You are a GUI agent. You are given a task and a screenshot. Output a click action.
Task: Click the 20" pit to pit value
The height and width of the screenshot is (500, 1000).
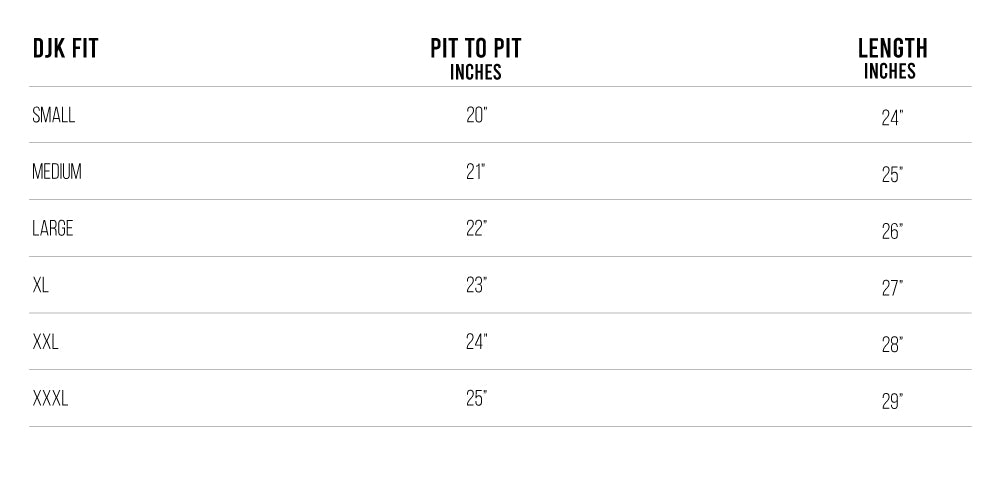pyautogui.click(x=476, y=115)
